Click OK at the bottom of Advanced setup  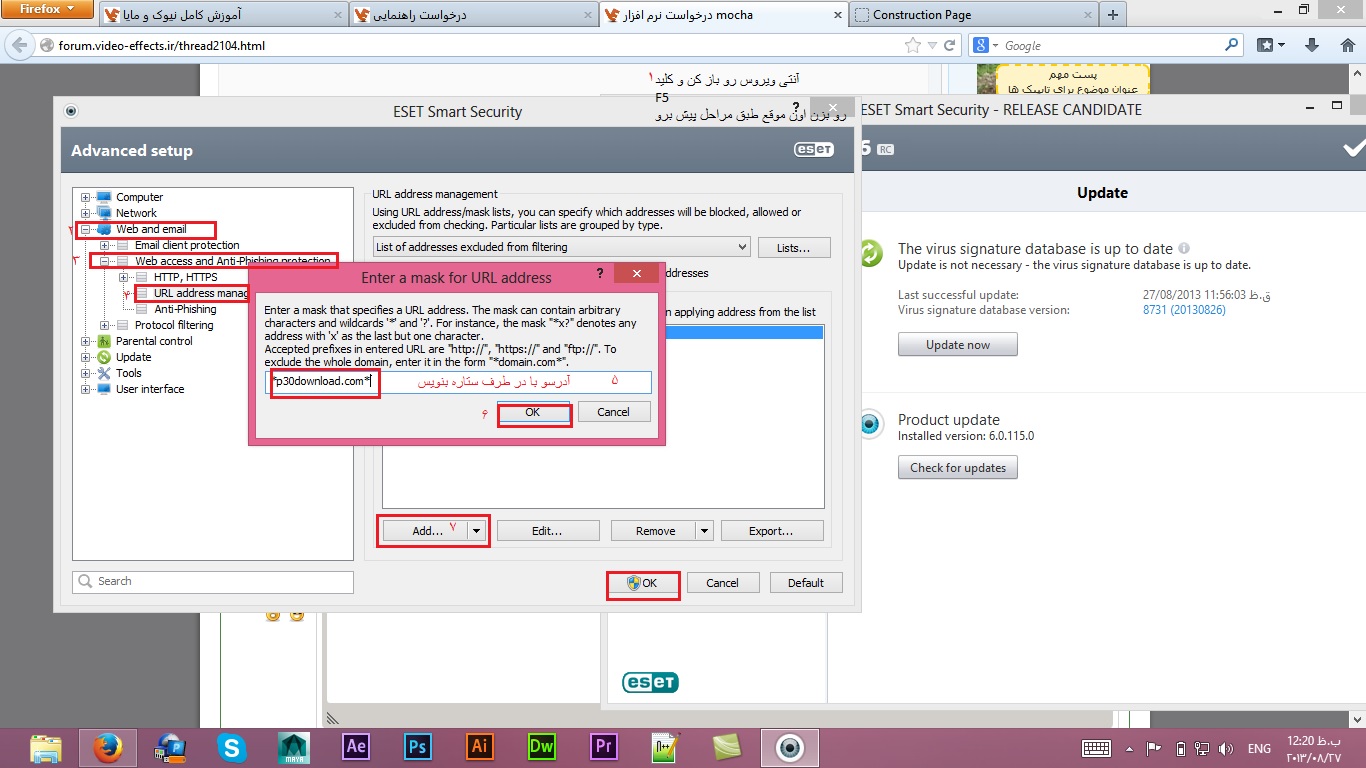coord(643,583)
